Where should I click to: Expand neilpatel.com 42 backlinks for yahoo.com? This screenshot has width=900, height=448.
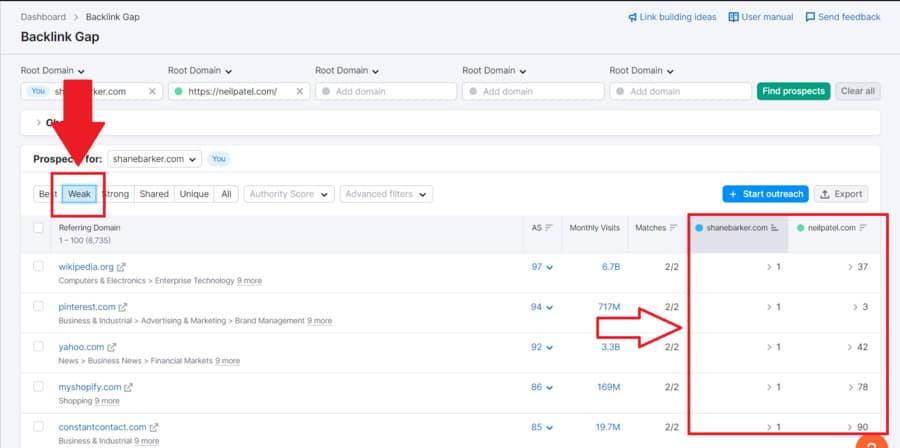pyautogui.click(x=858, y=347)
